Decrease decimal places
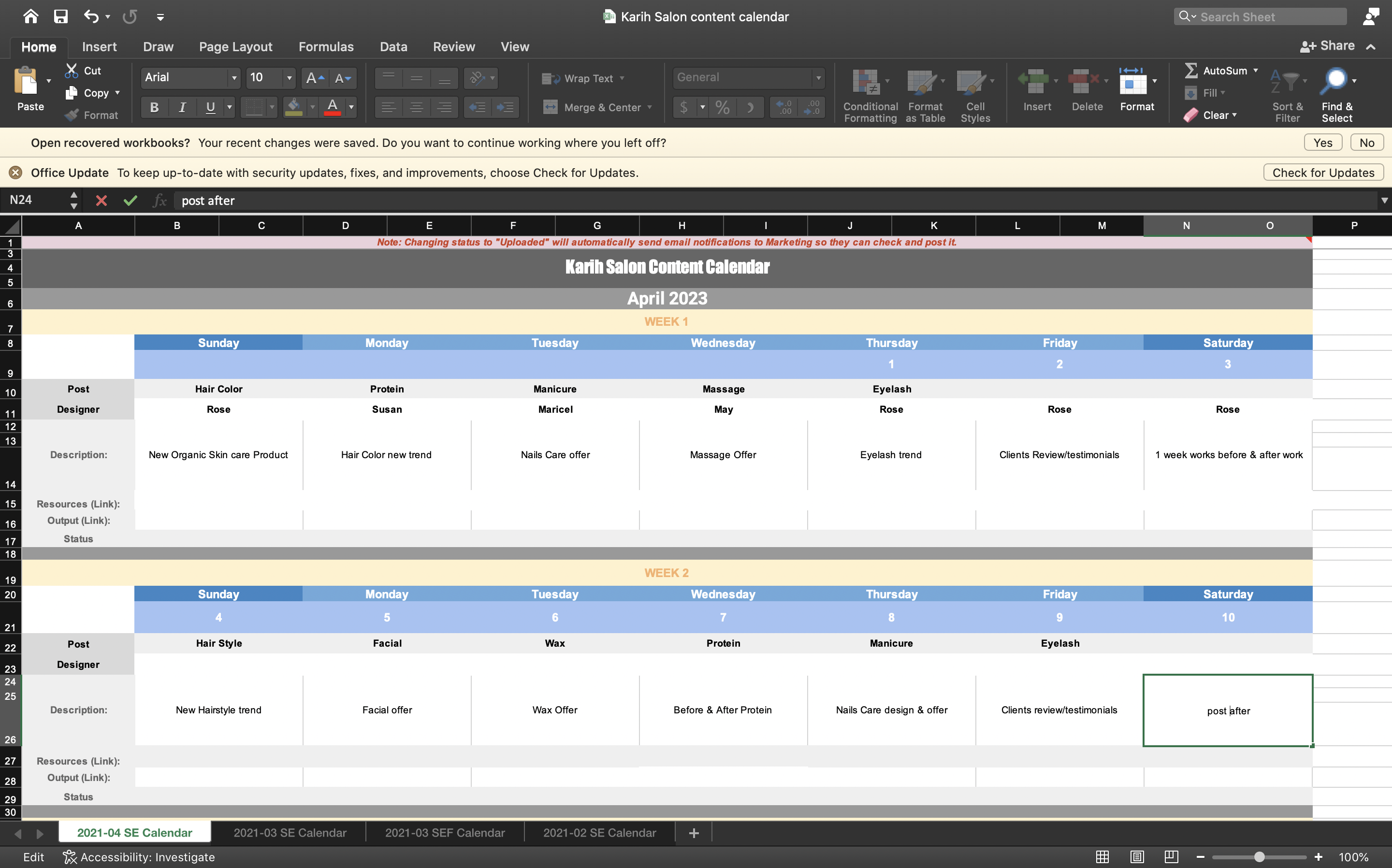 [812, 107]
